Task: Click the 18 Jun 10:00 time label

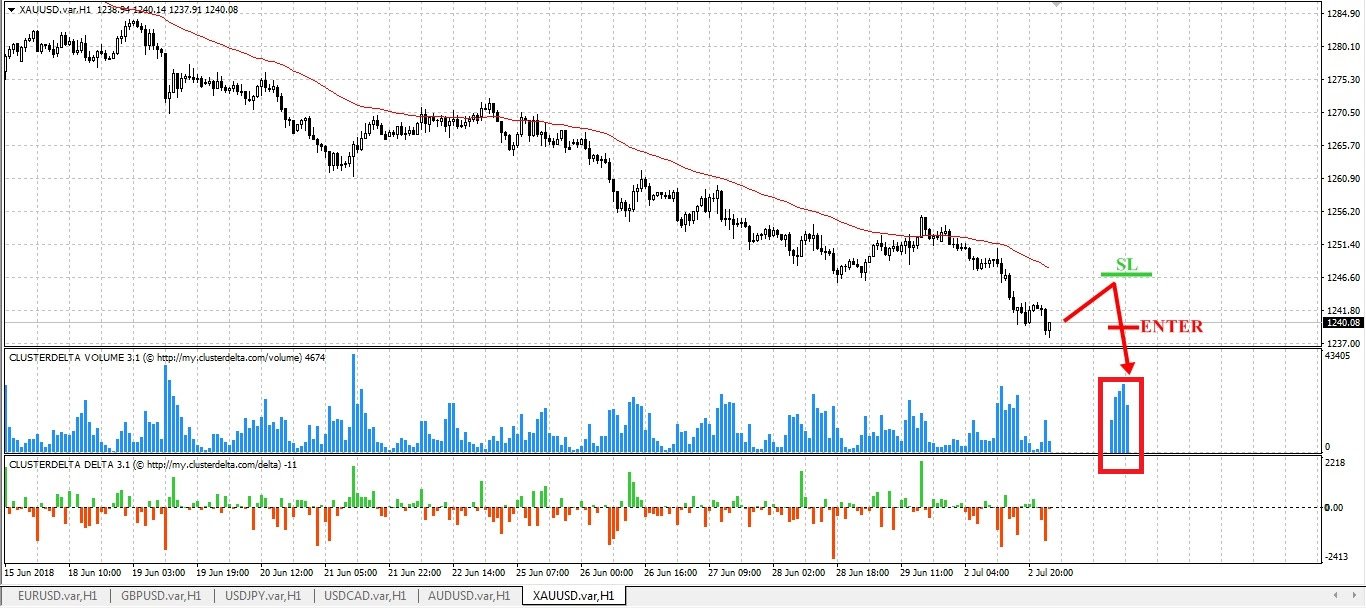Action: coord(95,573)
